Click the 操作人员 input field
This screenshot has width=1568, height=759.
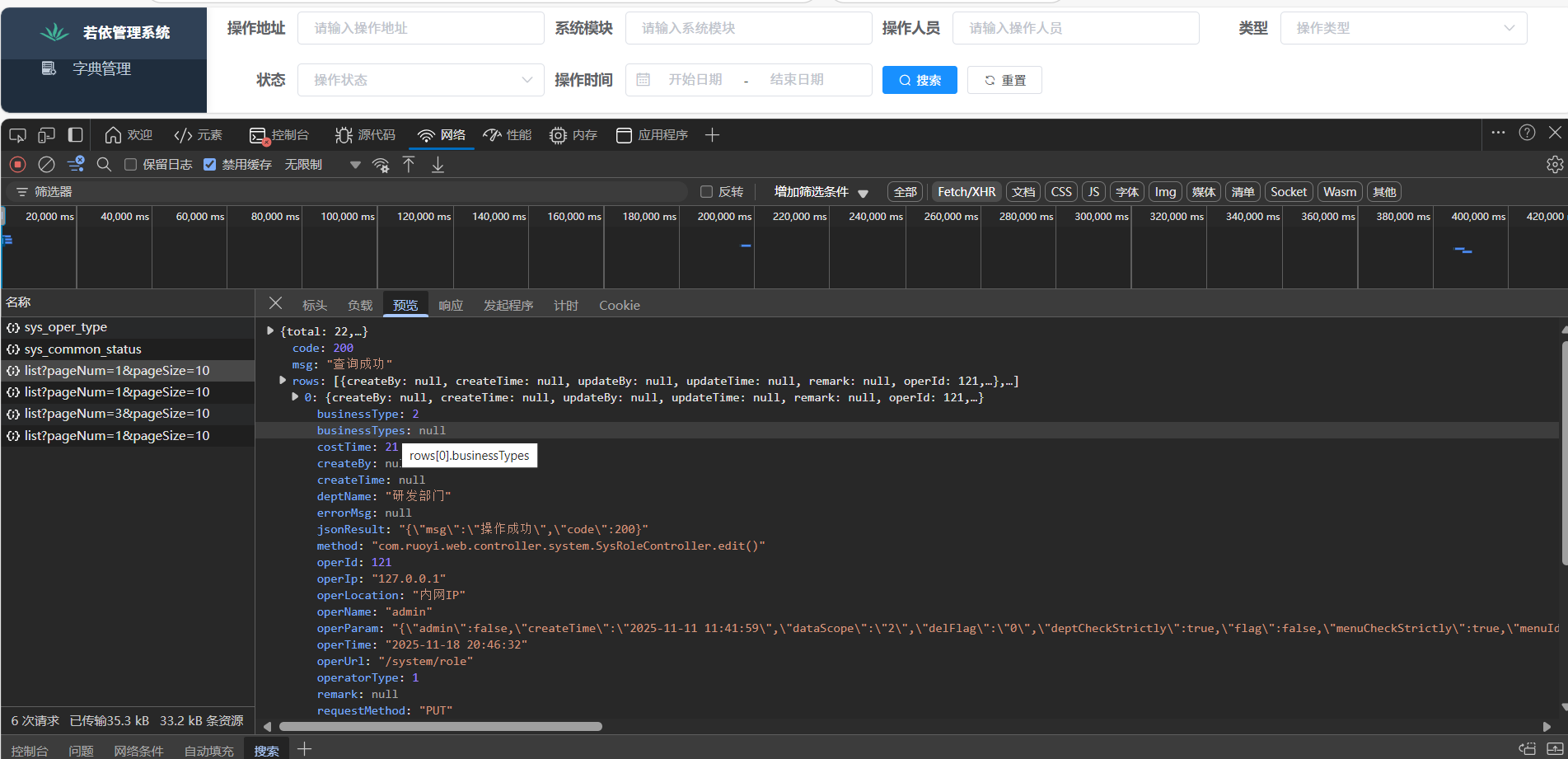click(x=1075, y=28)
